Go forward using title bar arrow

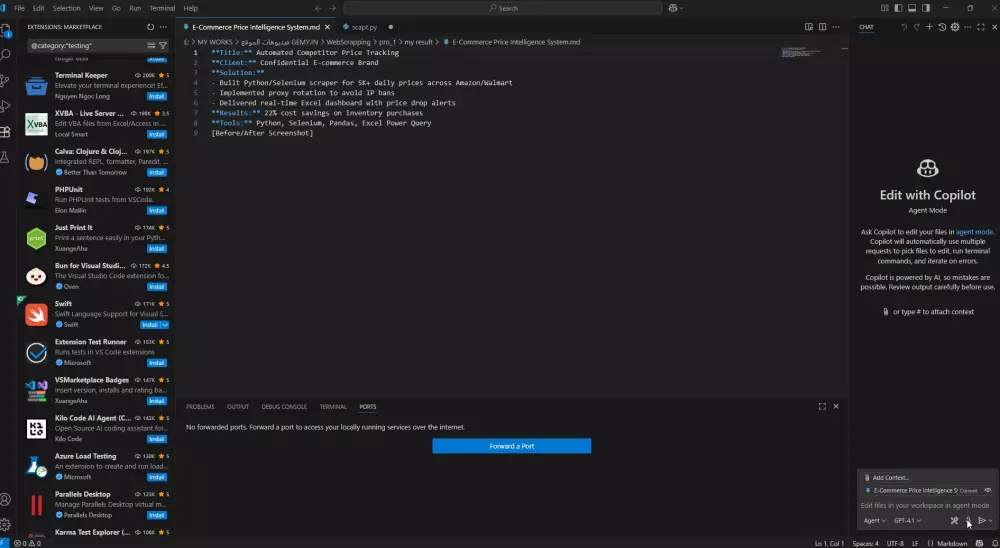click(332, 8)
